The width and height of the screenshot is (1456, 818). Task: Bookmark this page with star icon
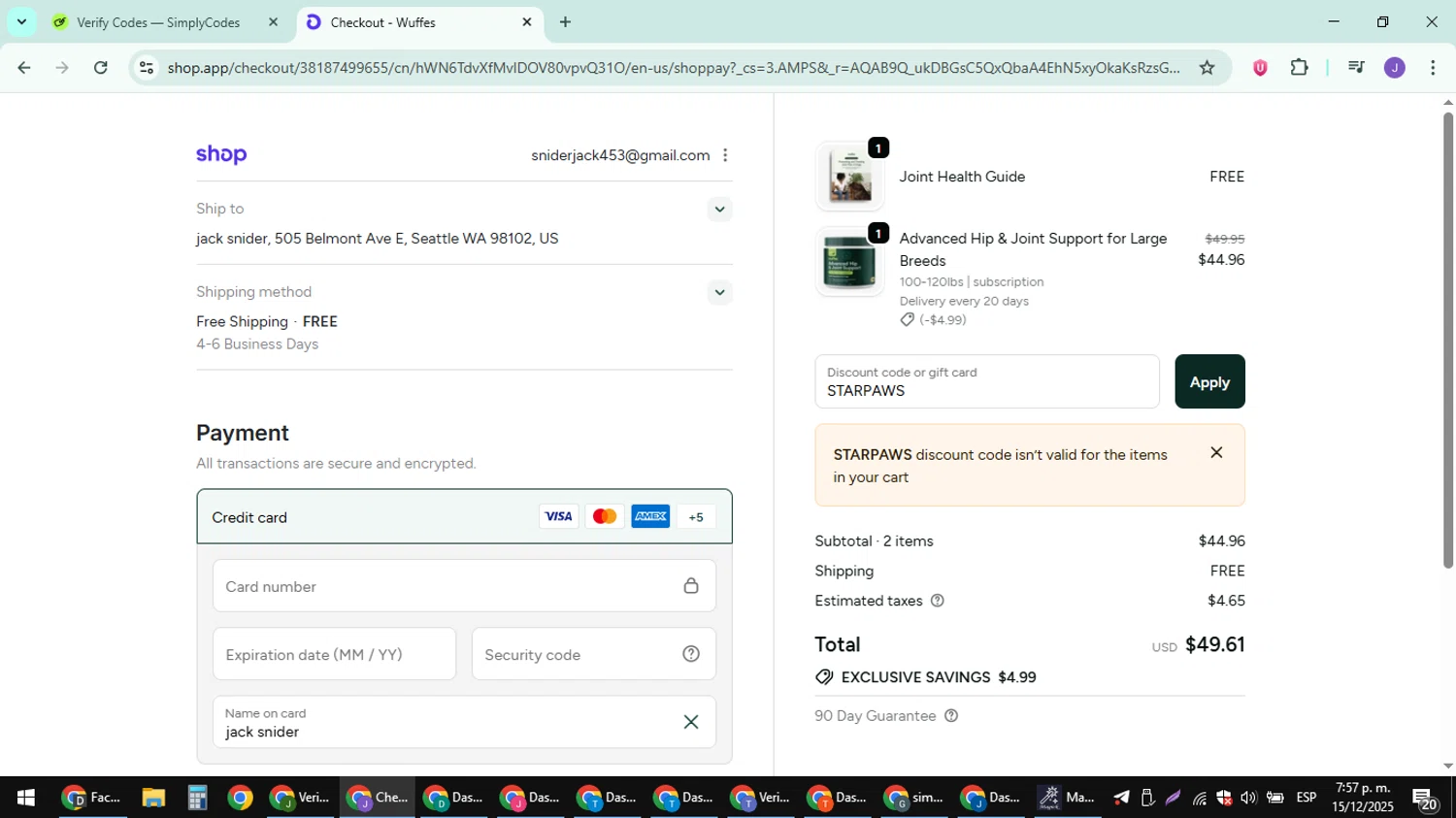point(1207,68)
